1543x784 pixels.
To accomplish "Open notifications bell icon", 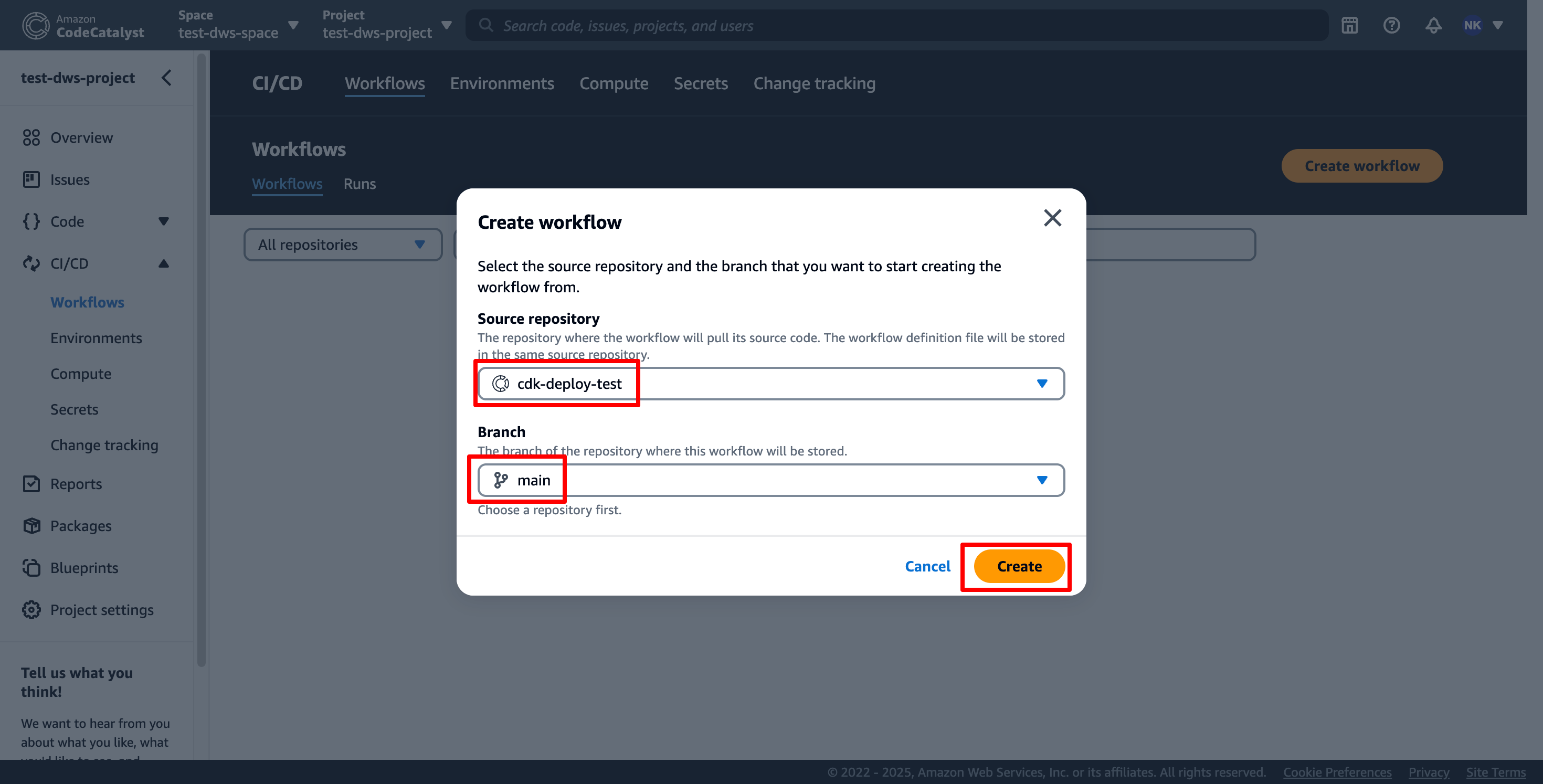I will coord(1433,25).
